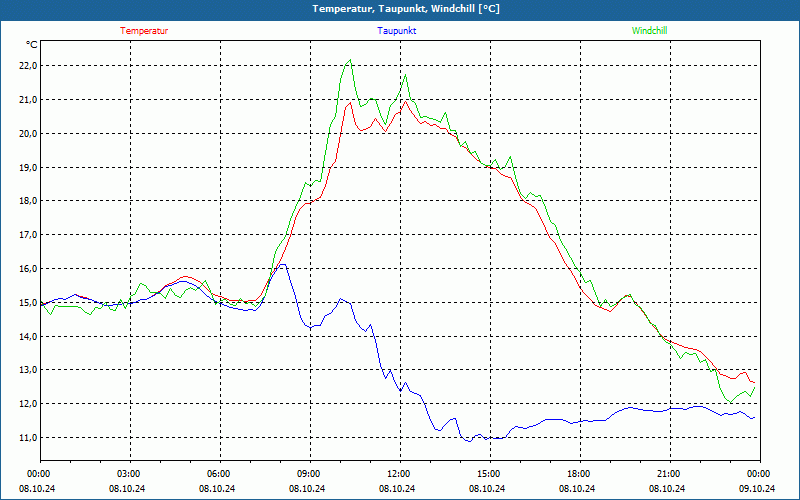Select the 11,0 y-axis value
The image size is (800, 500).
[26, 438]
